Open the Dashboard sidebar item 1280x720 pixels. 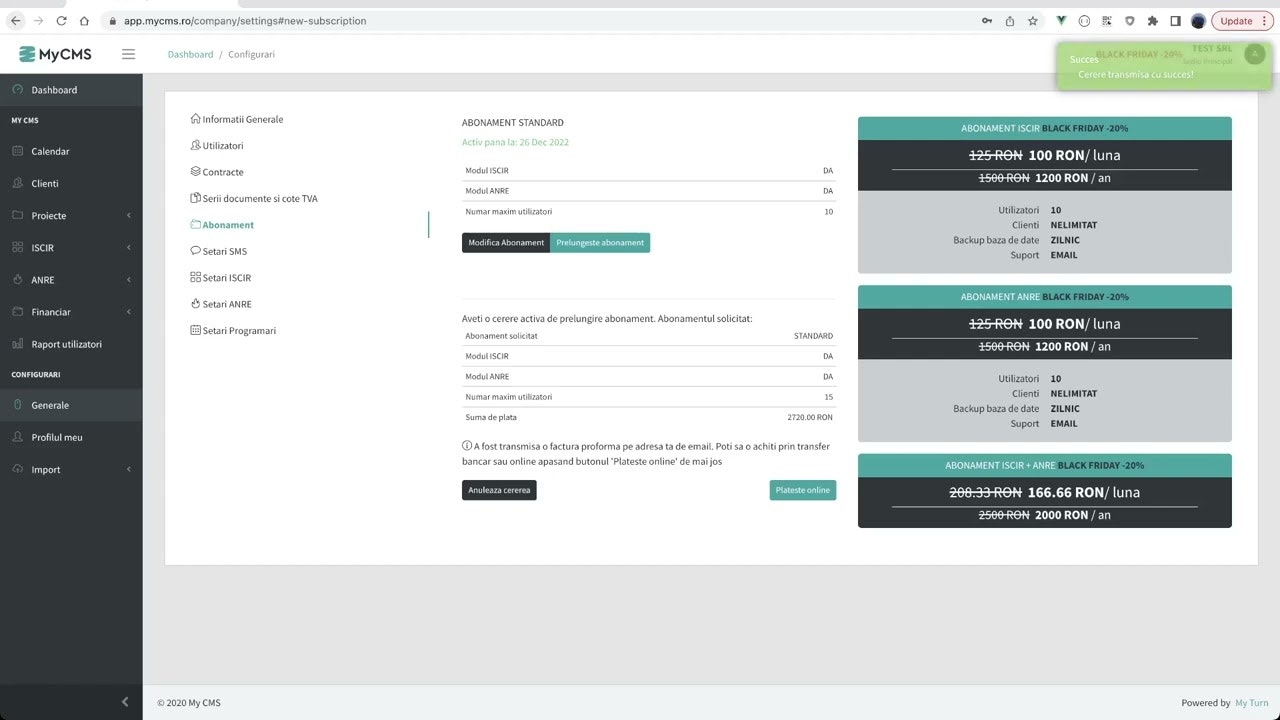point(71,90)
